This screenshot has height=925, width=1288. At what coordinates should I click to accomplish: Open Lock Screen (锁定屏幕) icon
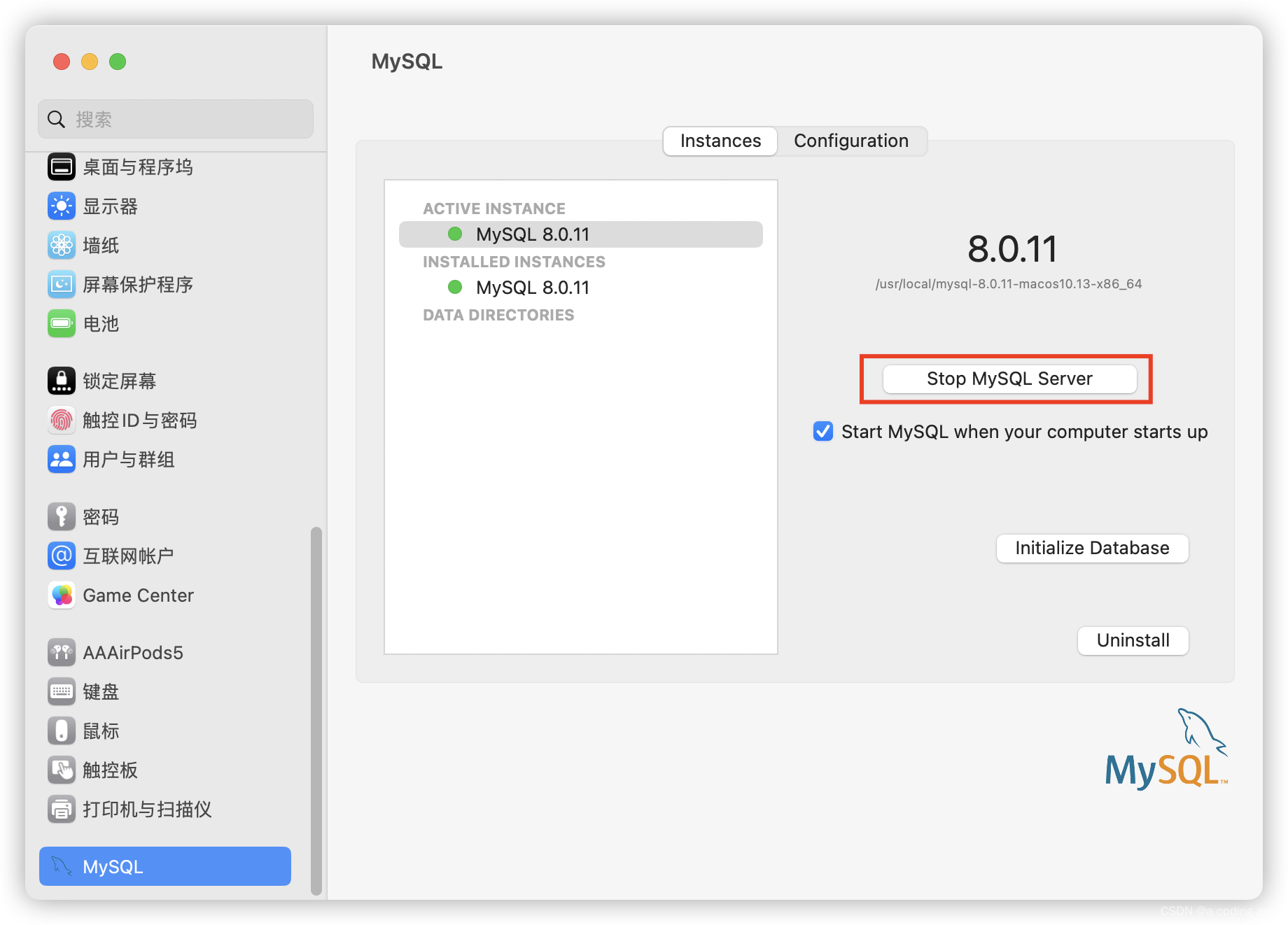point(62,381)
